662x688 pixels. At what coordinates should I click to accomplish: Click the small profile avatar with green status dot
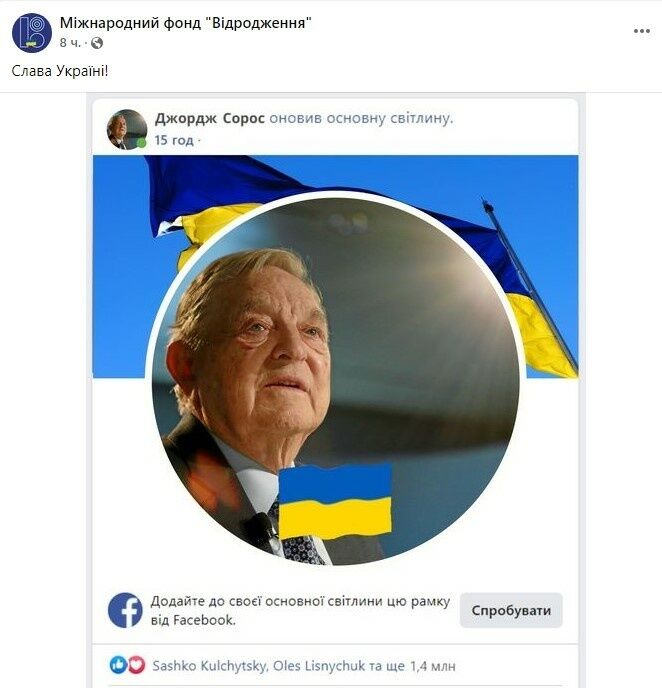127,129
